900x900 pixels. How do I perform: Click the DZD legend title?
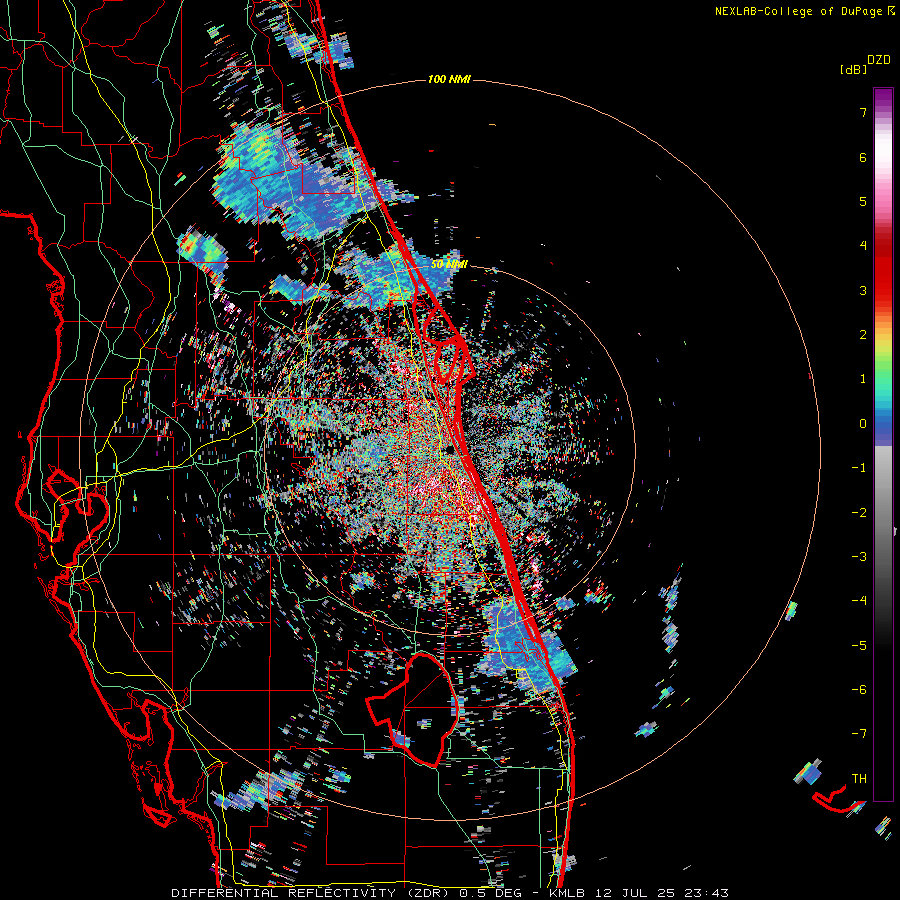(x=879, y=60)
